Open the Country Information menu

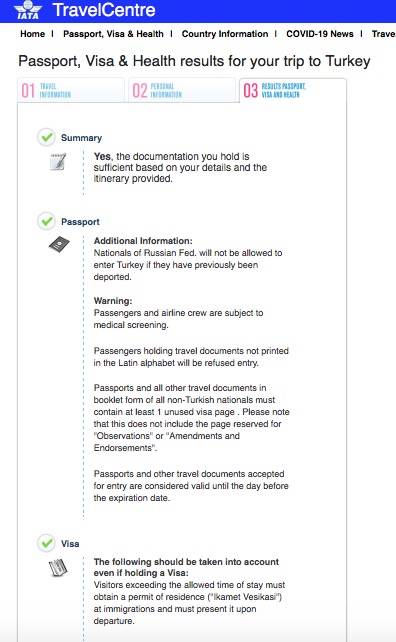[x=225, y=34]
